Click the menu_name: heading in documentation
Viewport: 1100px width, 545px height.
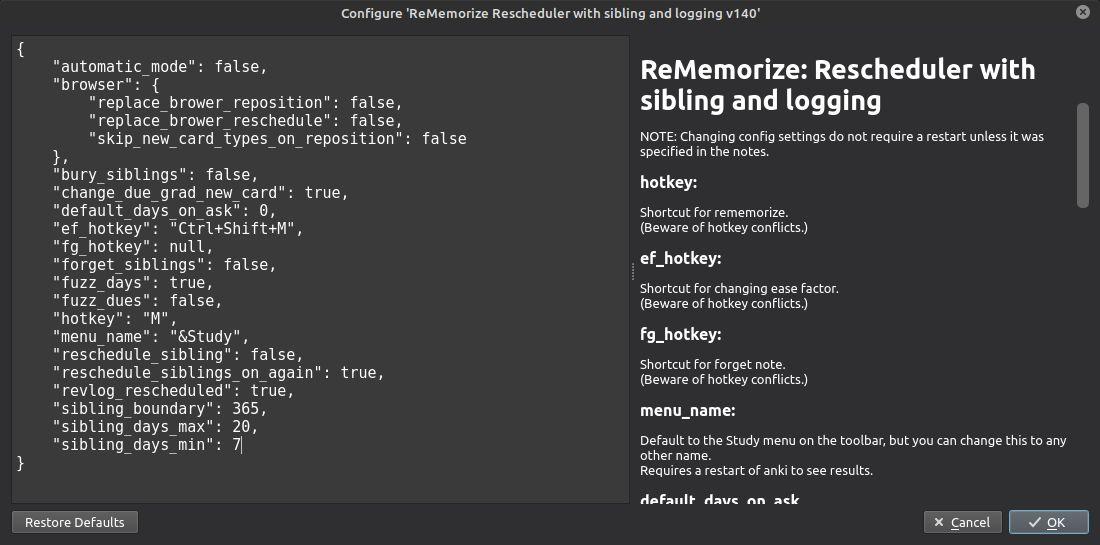(x=688, y=410)
